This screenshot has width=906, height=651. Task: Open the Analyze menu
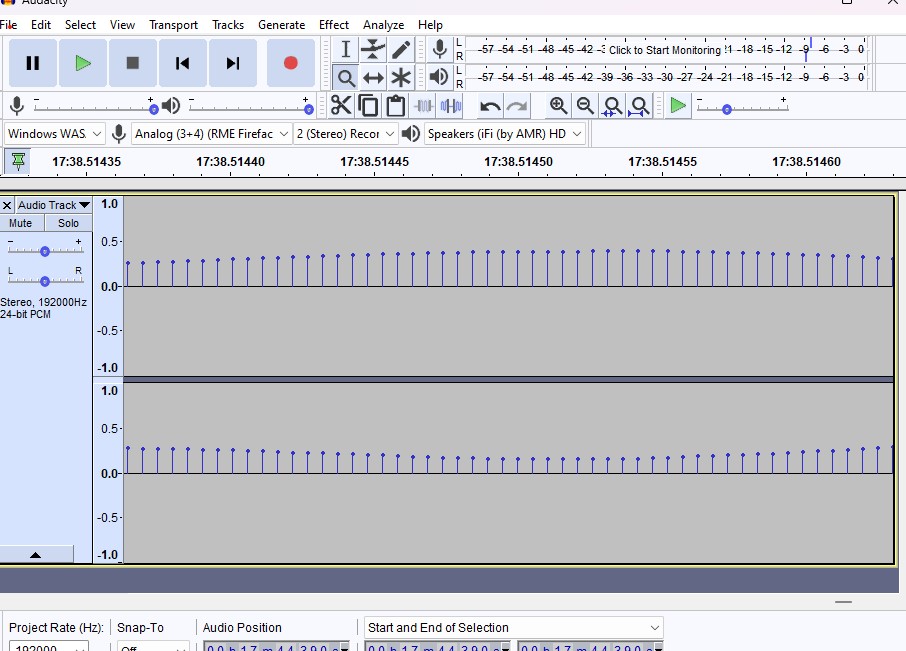pyautogui.click(x=384, y=25)
